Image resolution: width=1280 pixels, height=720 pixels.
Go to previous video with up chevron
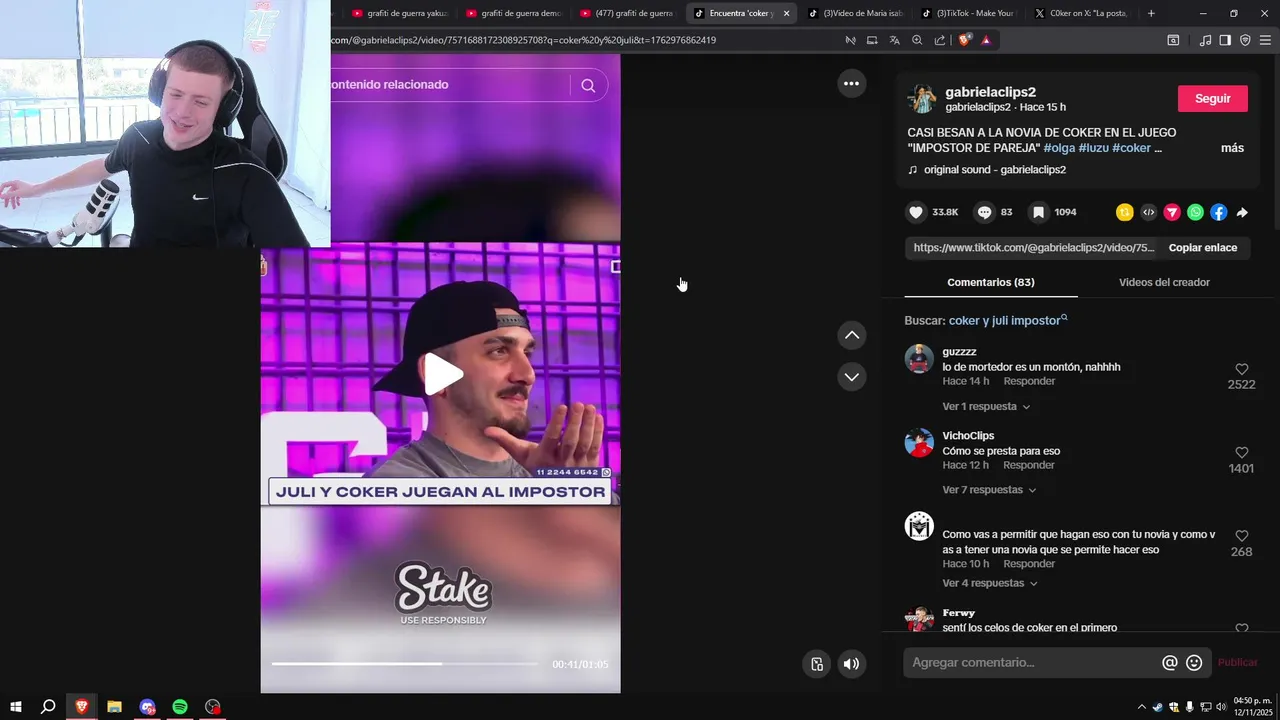(x=851, y=335)
